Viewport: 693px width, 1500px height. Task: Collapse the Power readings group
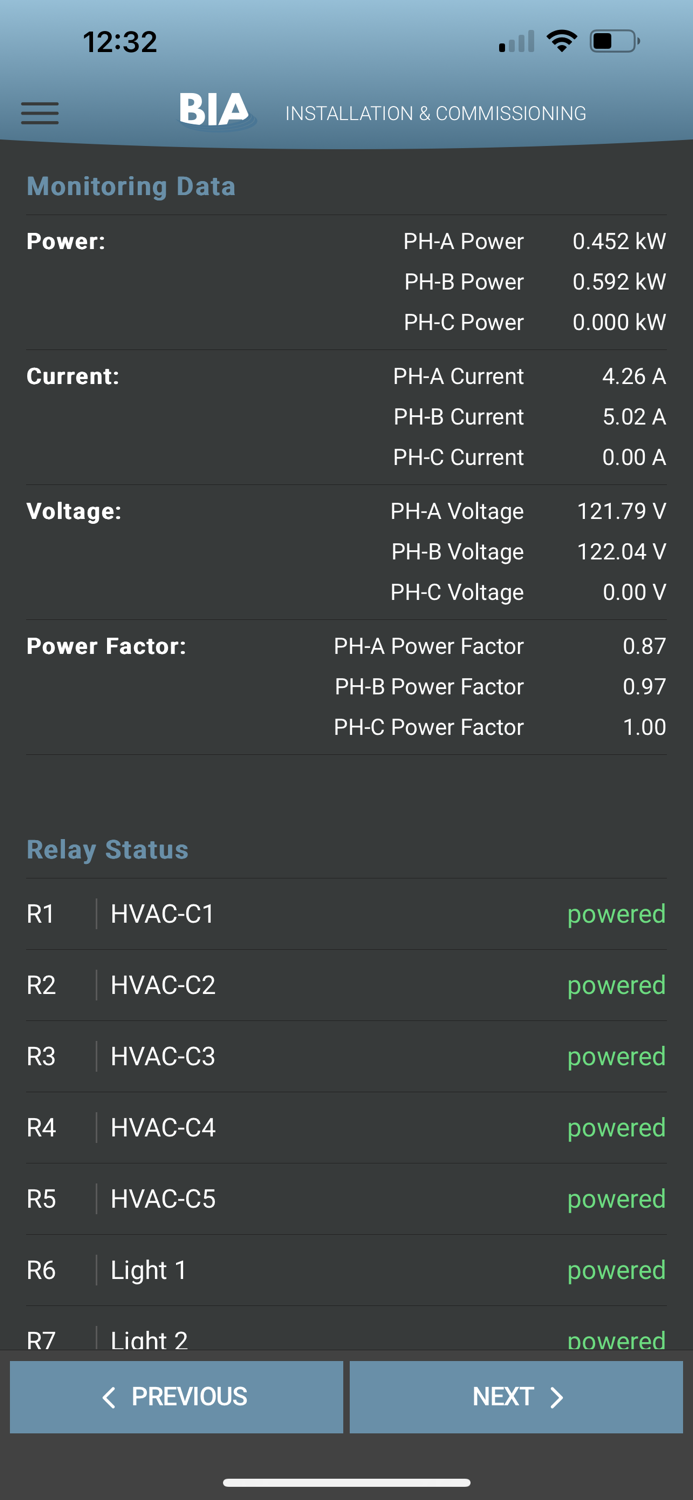click(x=66, y=241)
